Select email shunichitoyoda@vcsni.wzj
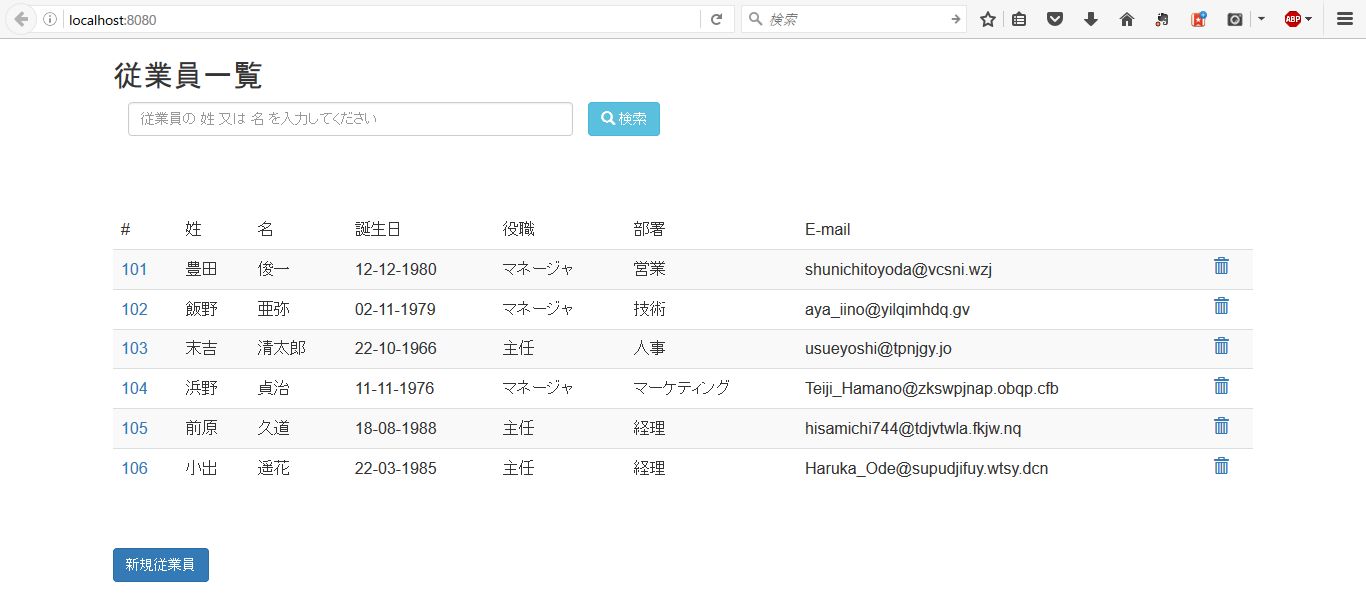 pos(898,269)
